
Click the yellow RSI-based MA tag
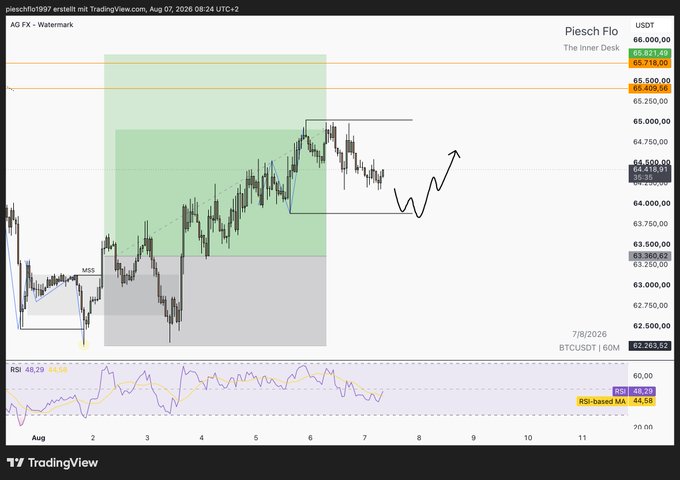[616, 401]
